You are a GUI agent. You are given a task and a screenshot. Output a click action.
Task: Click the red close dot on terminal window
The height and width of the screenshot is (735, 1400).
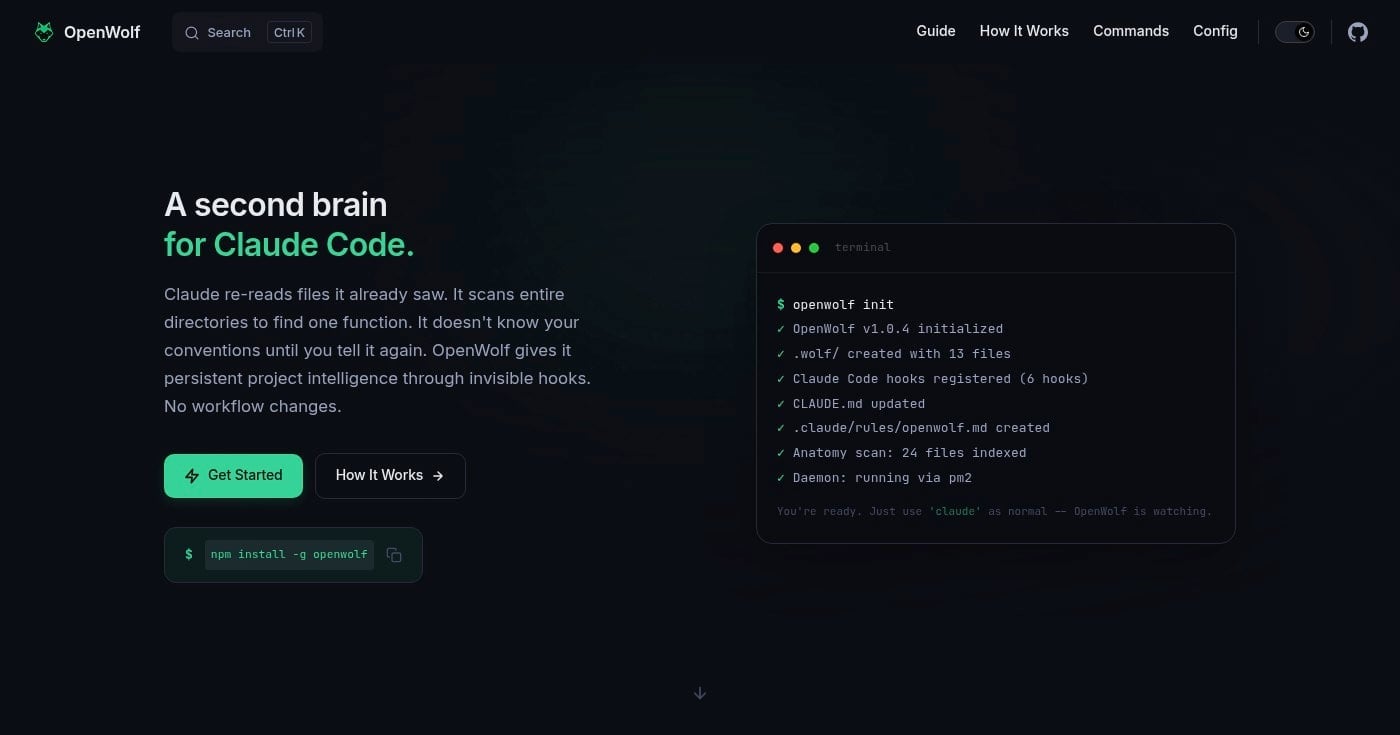point(778,247)
